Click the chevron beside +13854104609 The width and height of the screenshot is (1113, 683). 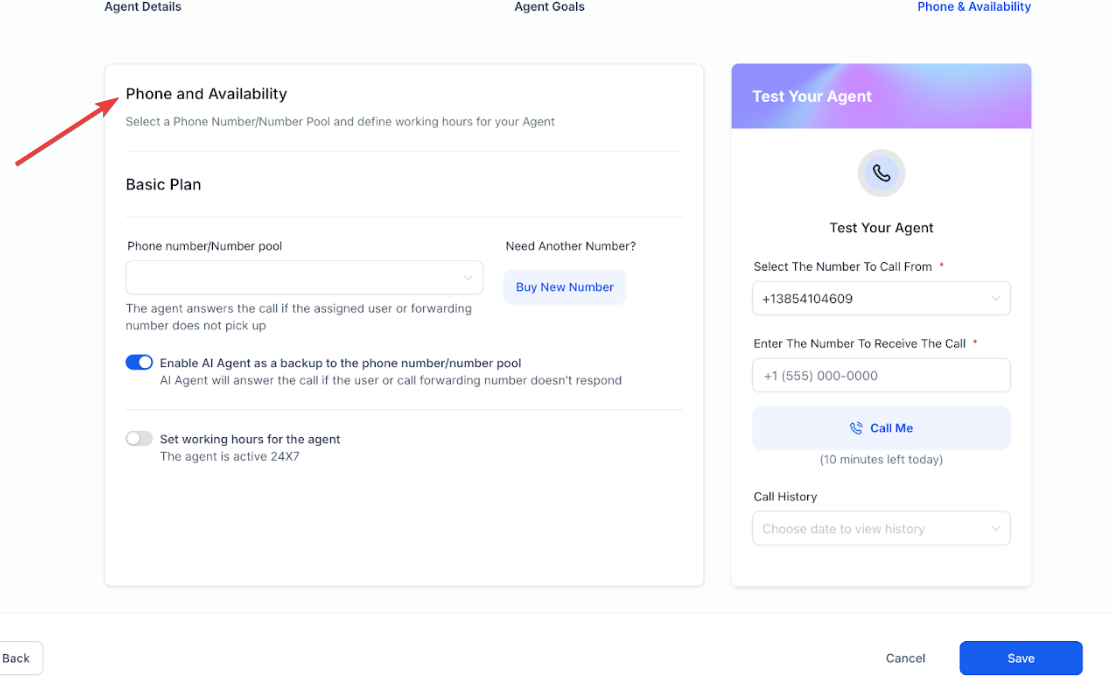pyautogui.click(x=995, y=299)
